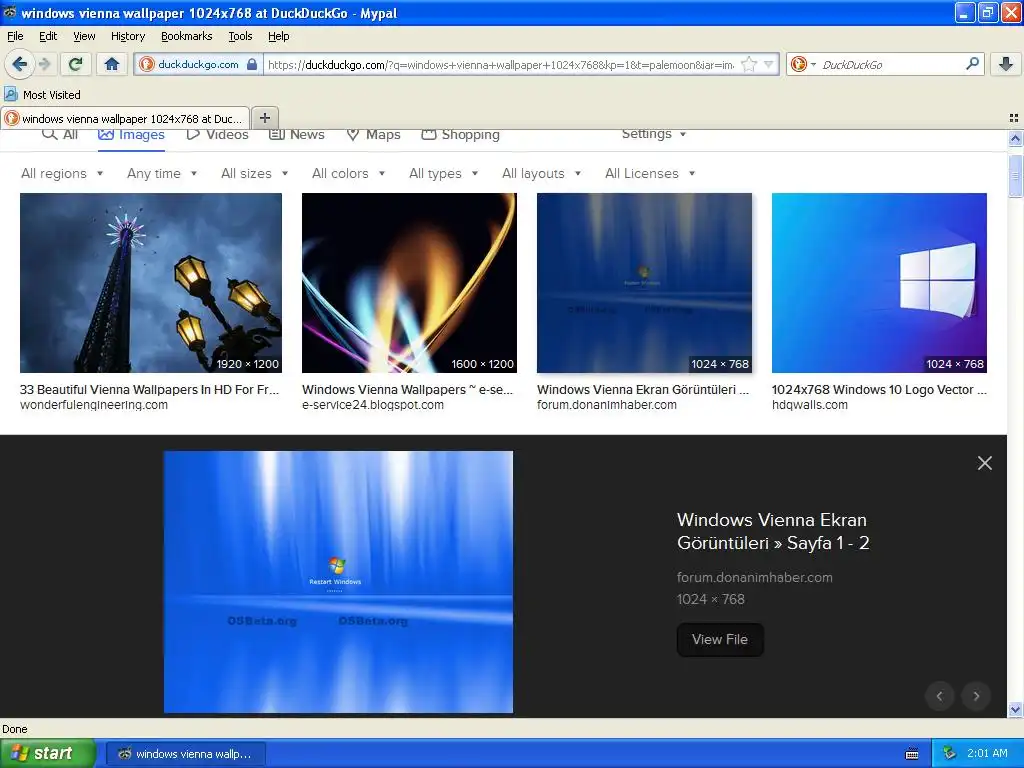Expand the All colors filter
This screenshot has height=768, width=1024.
(x=349, y=173)
